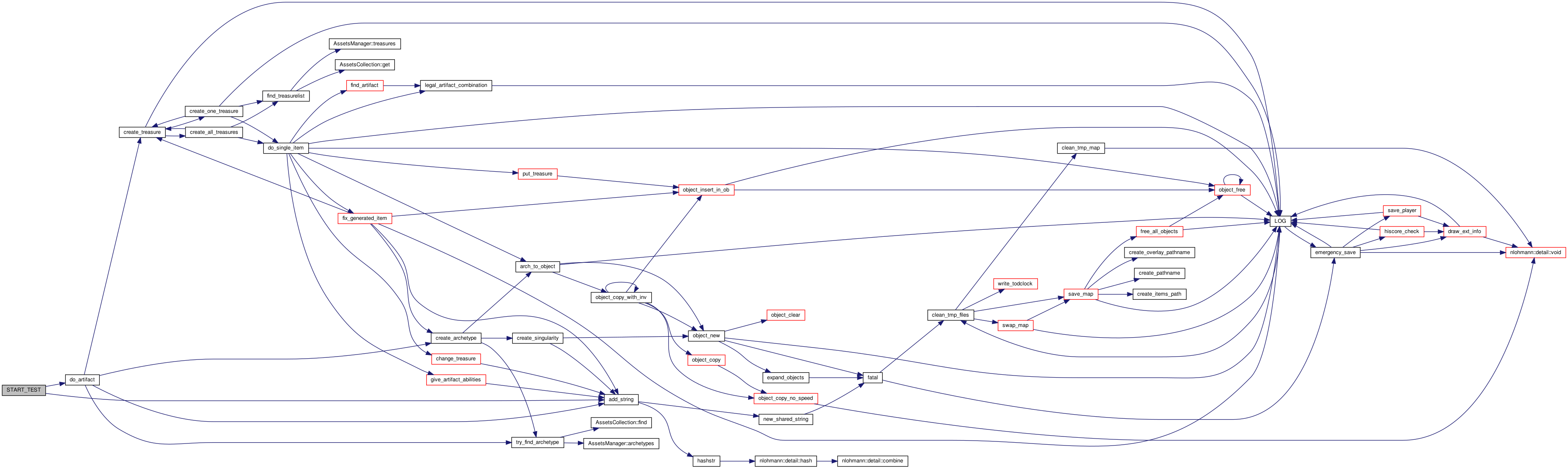Open the object_copy_with_inv node
This screenshot has height=469, width=1568.
pyautogui.click(x=621, y=297)
